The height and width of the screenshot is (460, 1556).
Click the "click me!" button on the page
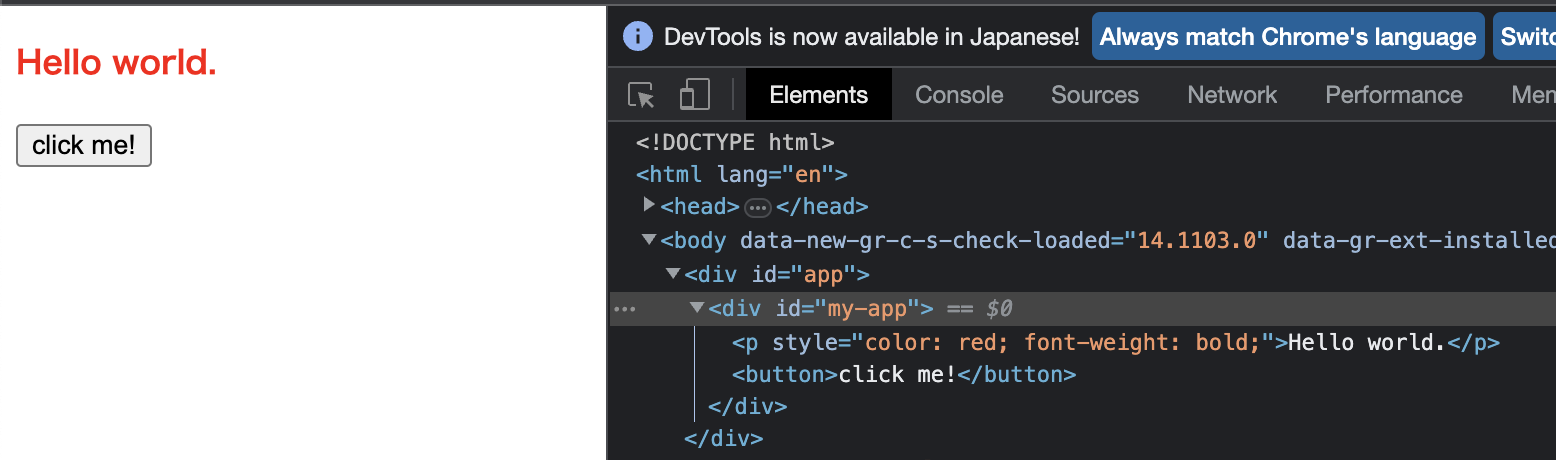84,145
